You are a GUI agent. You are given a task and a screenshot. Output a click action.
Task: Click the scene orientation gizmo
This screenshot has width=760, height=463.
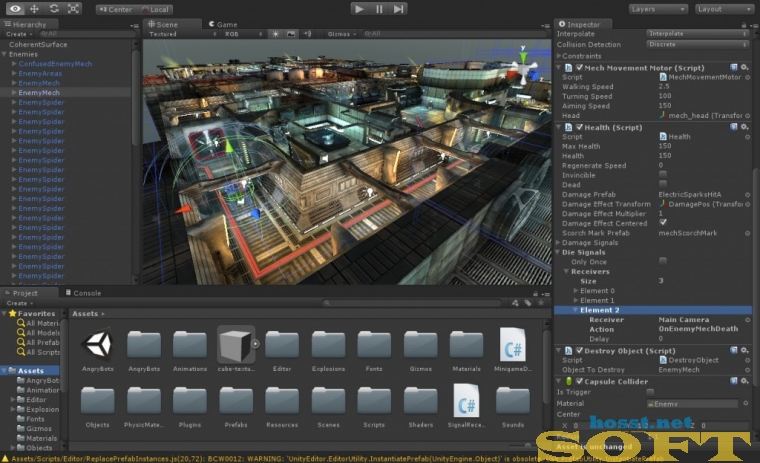[523, 68]
